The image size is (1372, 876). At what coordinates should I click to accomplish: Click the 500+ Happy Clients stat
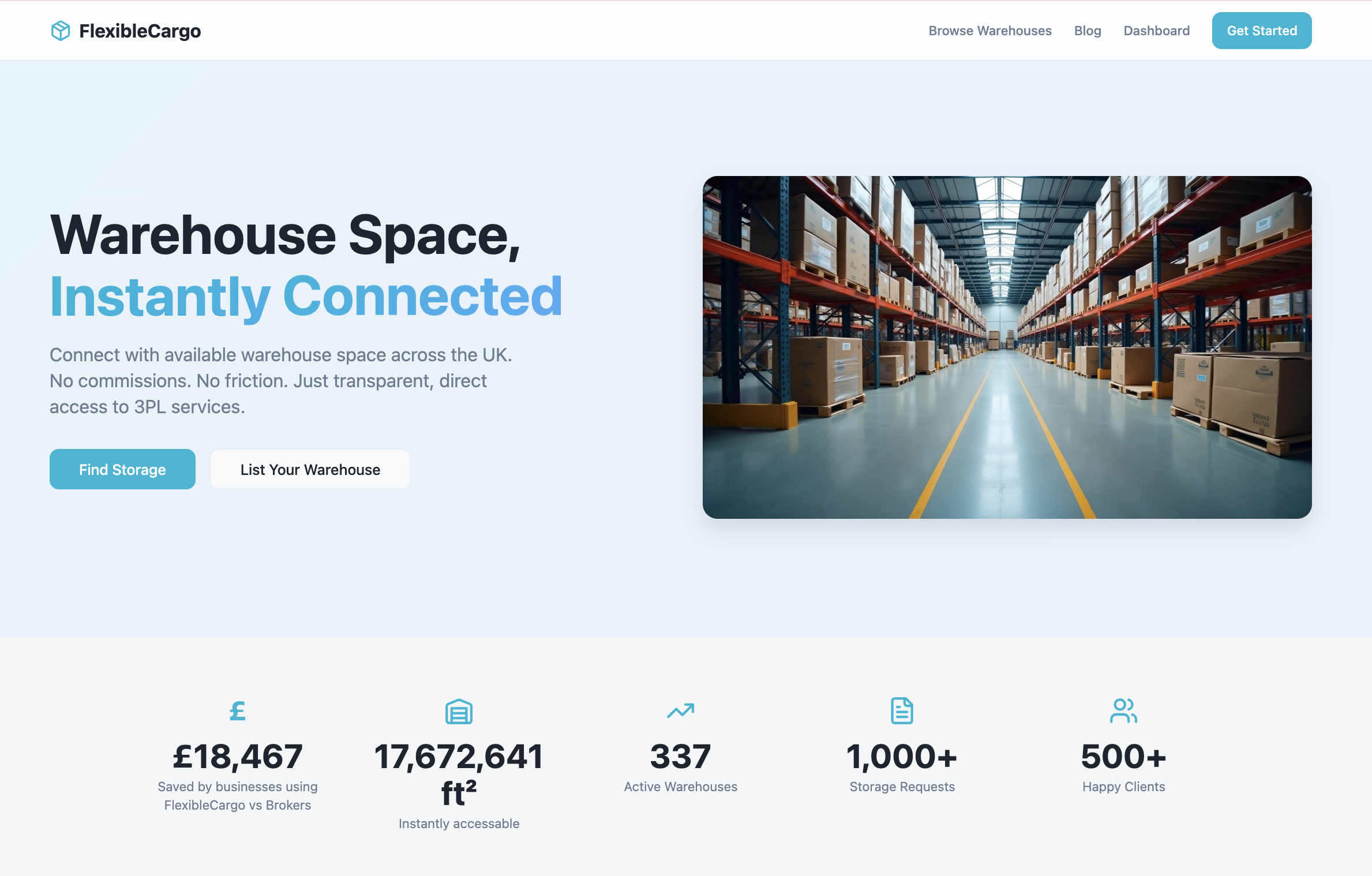pyautogui.click(x=1123, y=757)
